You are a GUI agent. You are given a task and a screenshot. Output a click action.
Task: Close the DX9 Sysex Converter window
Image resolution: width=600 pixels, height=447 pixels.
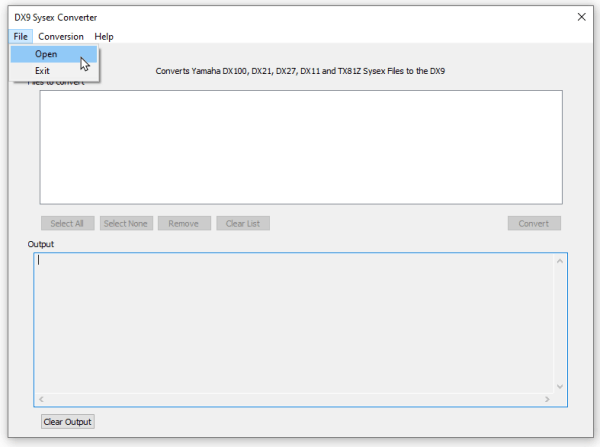tap(581, 16)
